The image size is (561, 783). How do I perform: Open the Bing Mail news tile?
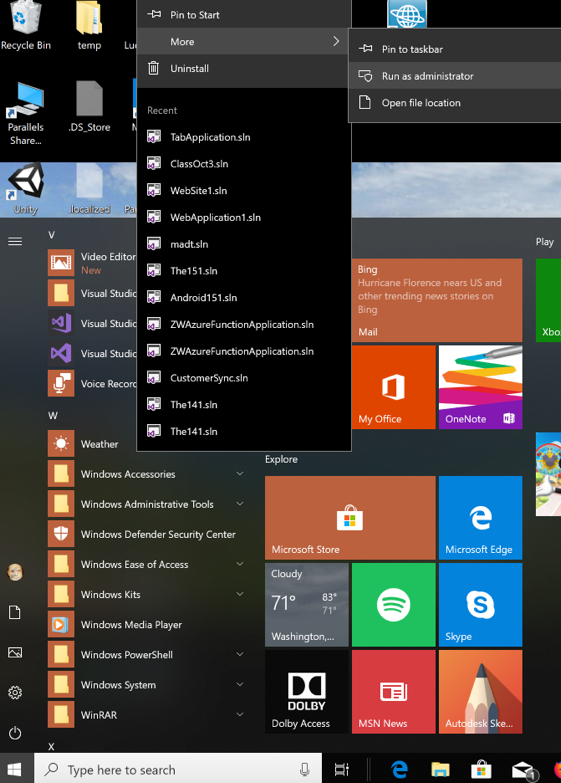pos(437,300)
